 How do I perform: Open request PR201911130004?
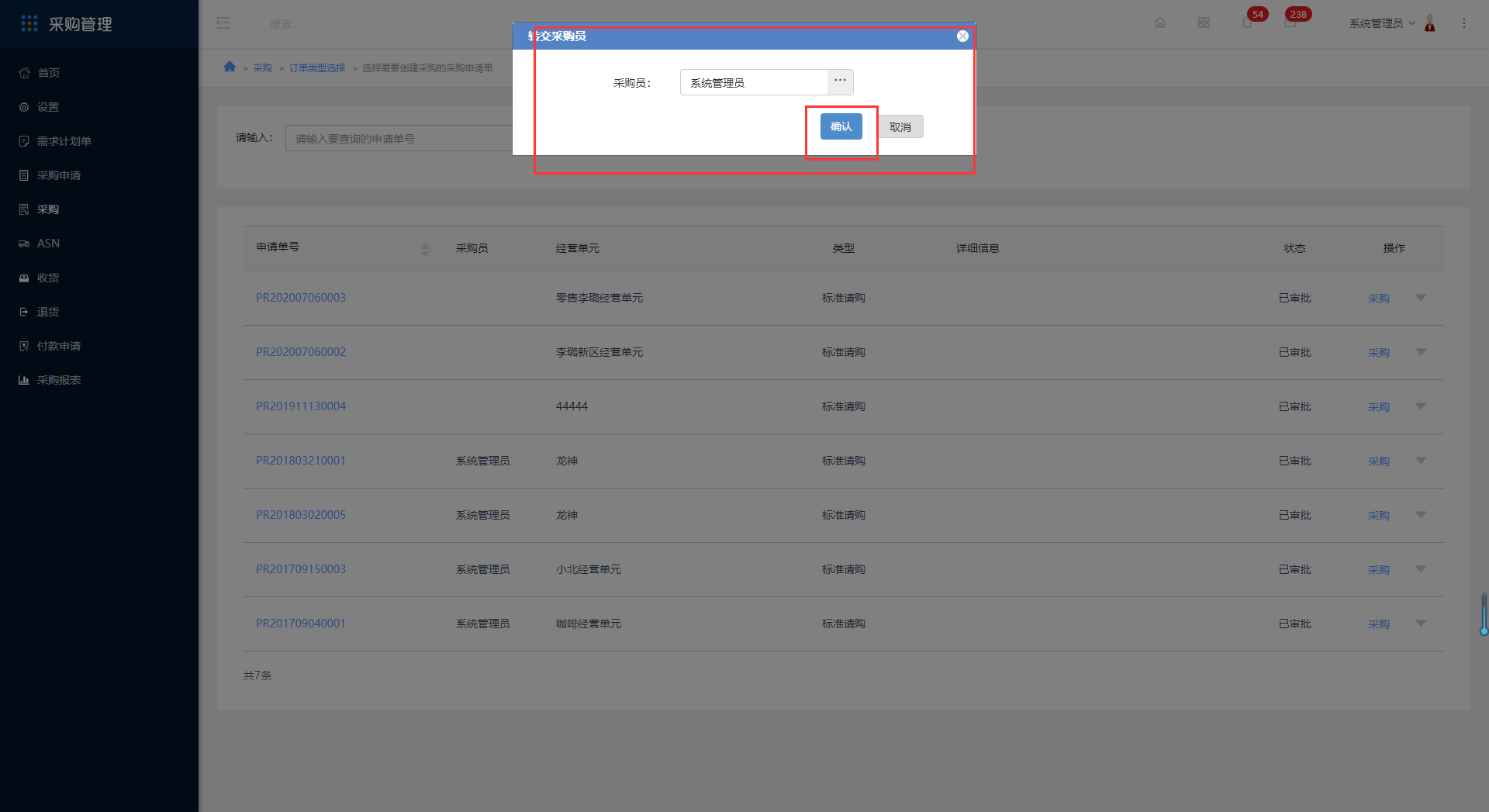pyautogui.click(x=301, y=406)
